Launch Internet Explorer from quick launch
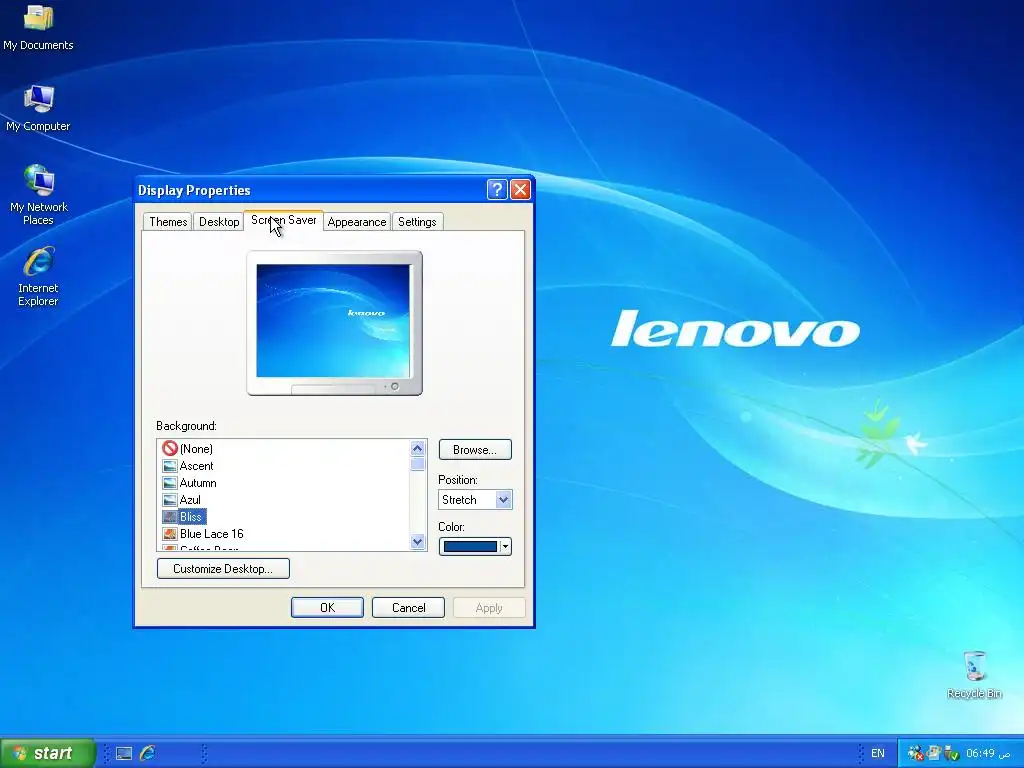The height and width of the screenshot is (768, 1024). (148, 753)
